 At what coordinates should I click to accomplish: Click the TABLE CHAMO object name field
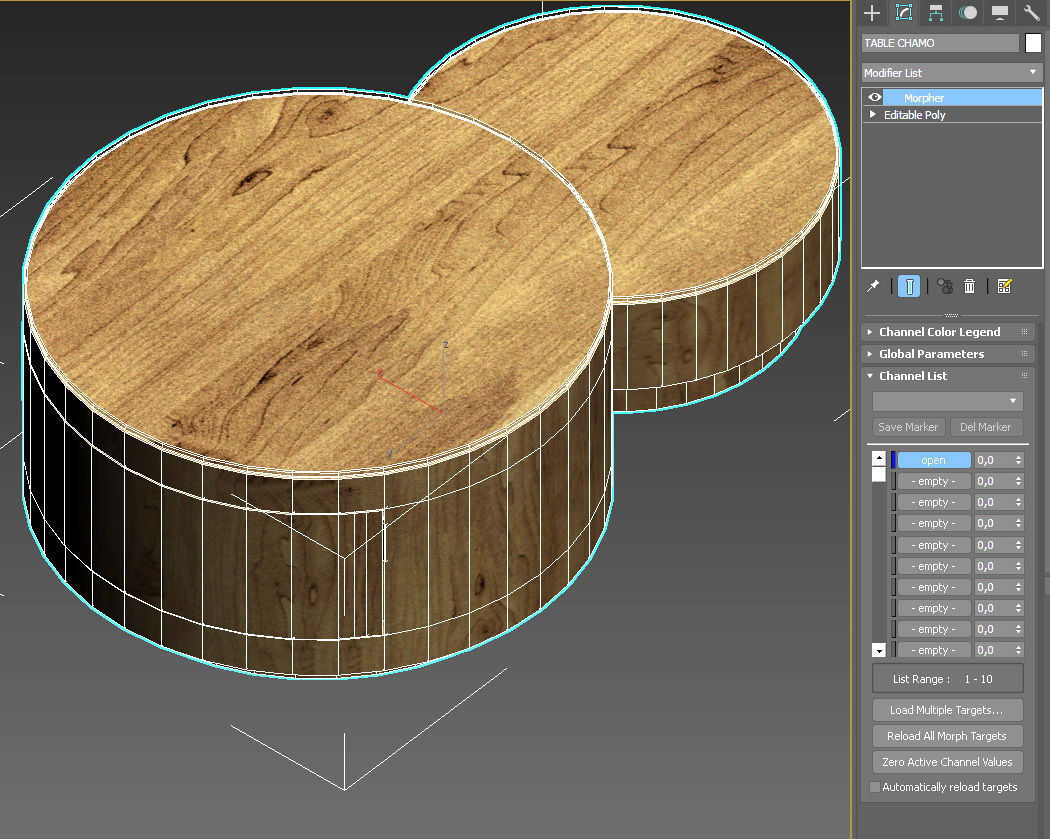coord(940,43)
